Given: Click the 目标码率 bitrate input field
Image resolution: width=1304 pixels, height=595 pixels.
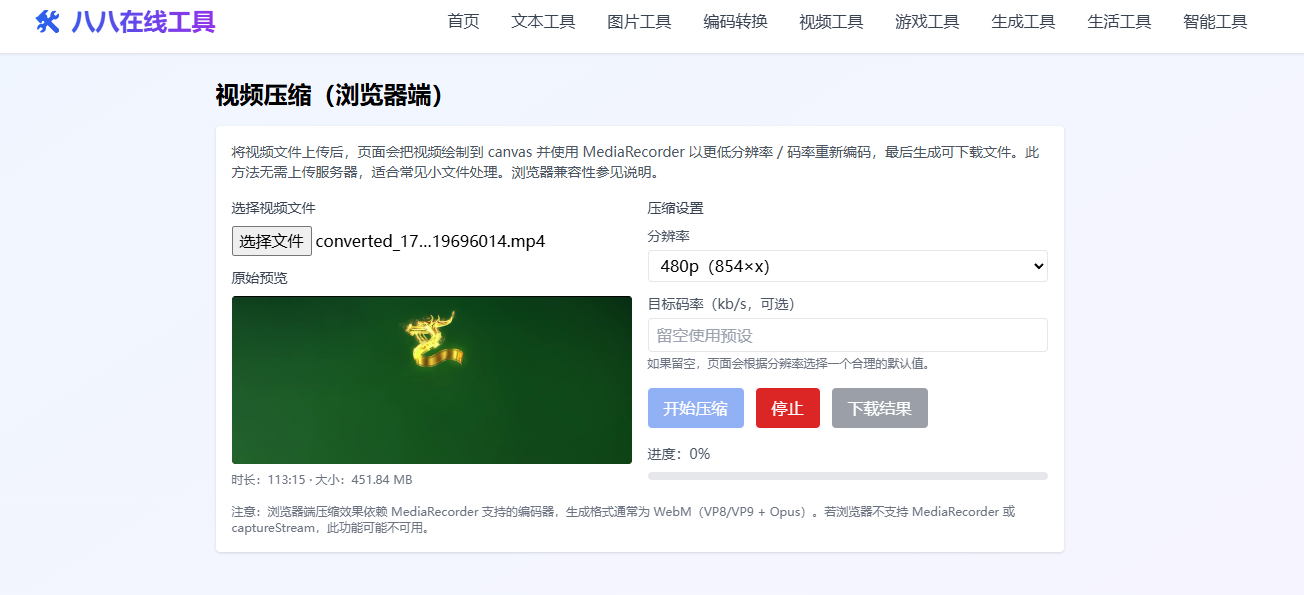Looking at the screenshot, I should click(847, 335).
